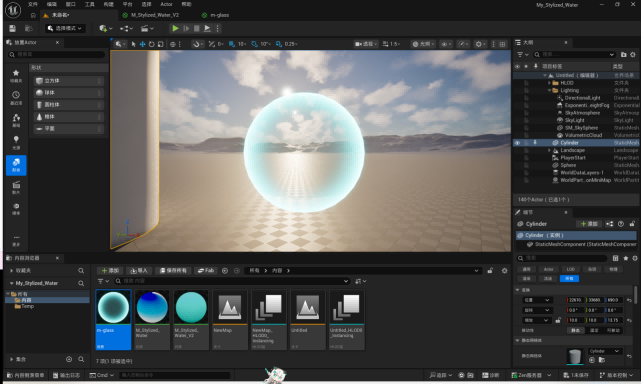The height and width of the screenshot is (384, 641).
Task: Collapse the Transform section in Details
Action: pyautogui.click(x=518, y=290)
